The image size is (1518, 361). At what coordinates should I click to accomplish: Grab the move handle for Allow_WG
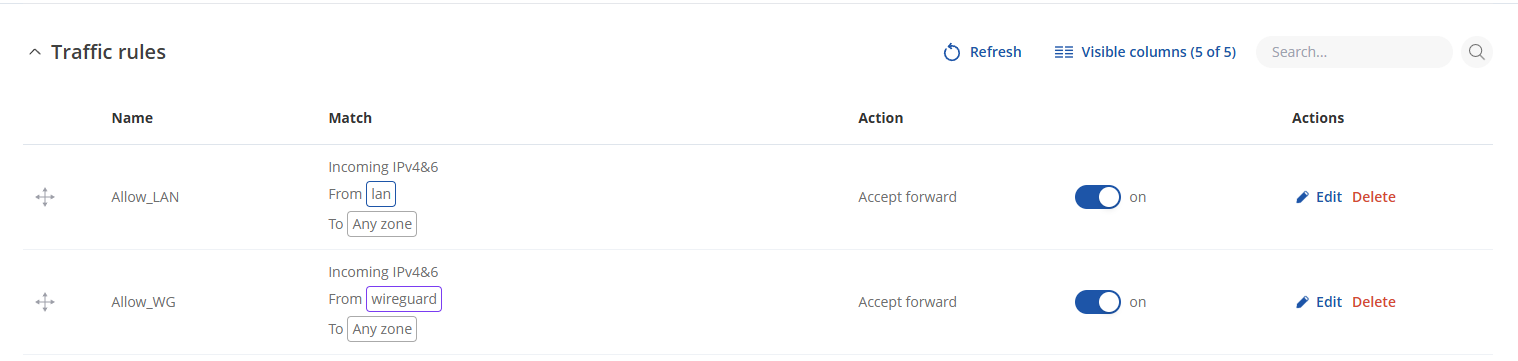pos(45,302)
